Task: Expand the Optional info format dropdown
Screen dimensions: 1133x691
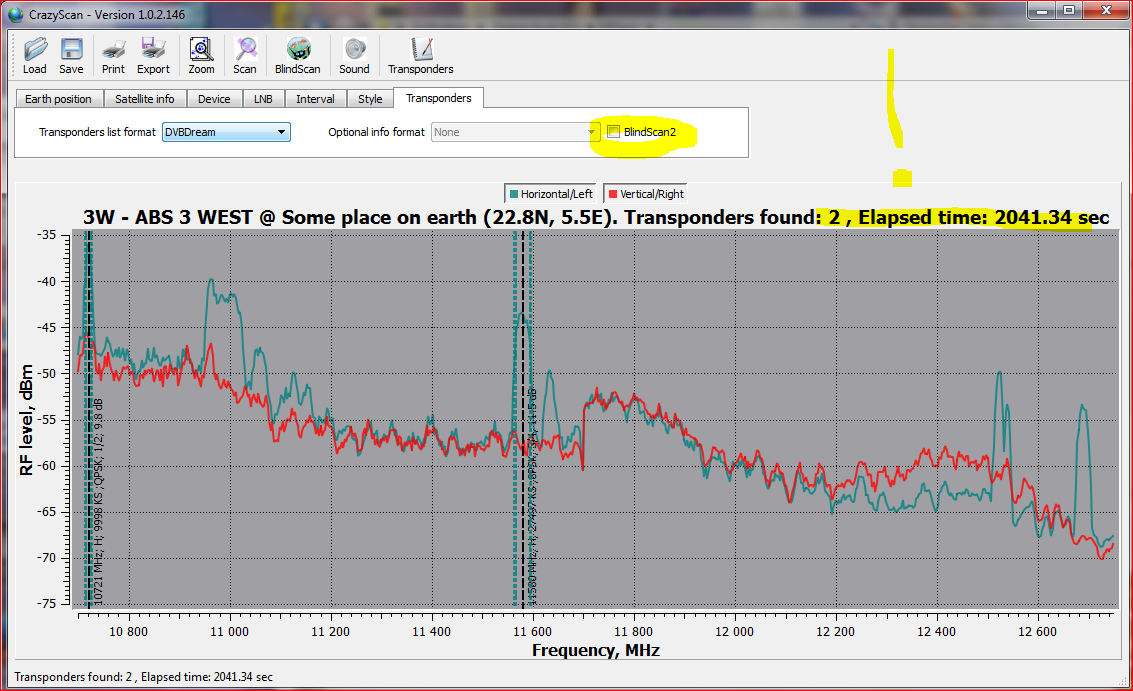Action: (515, 132)
